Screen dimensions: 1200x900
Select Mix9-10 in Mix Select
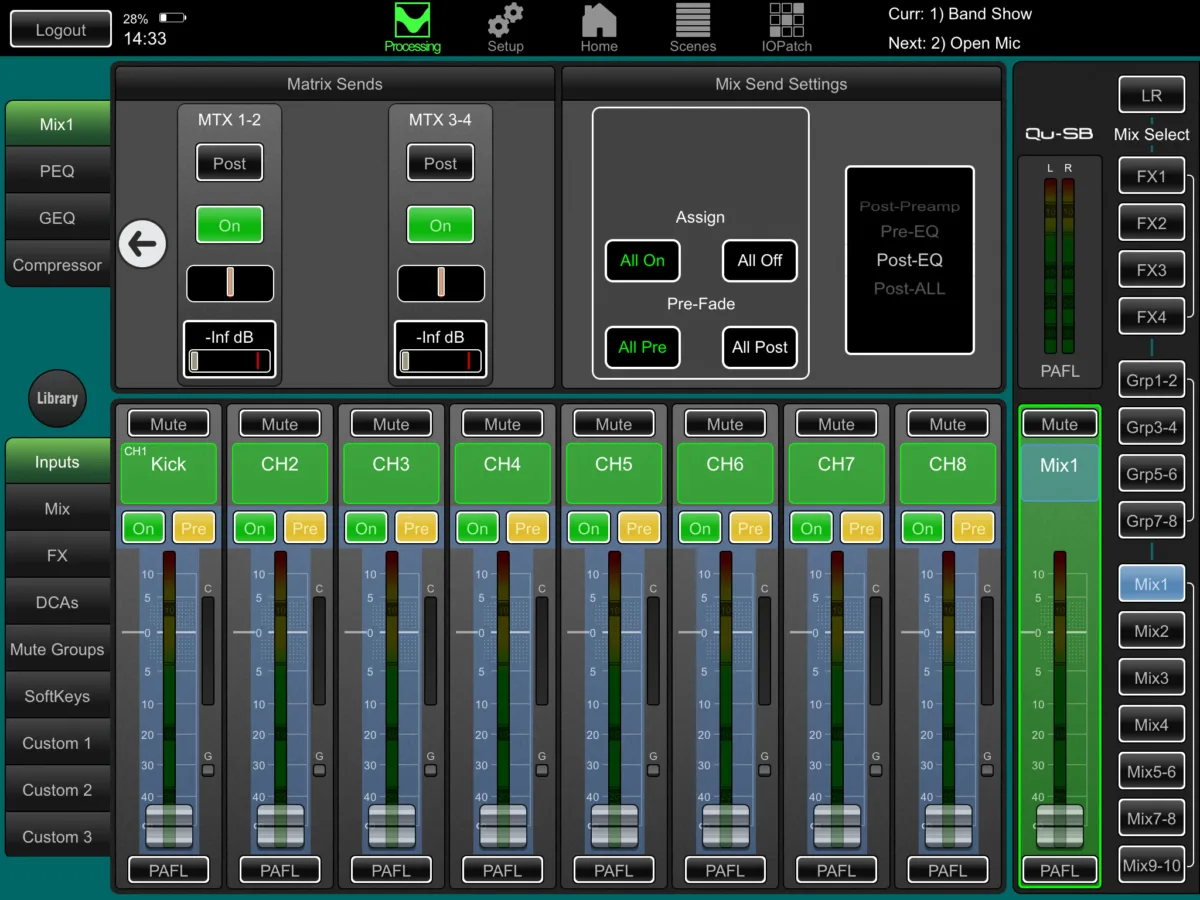tap(1151, 866)
